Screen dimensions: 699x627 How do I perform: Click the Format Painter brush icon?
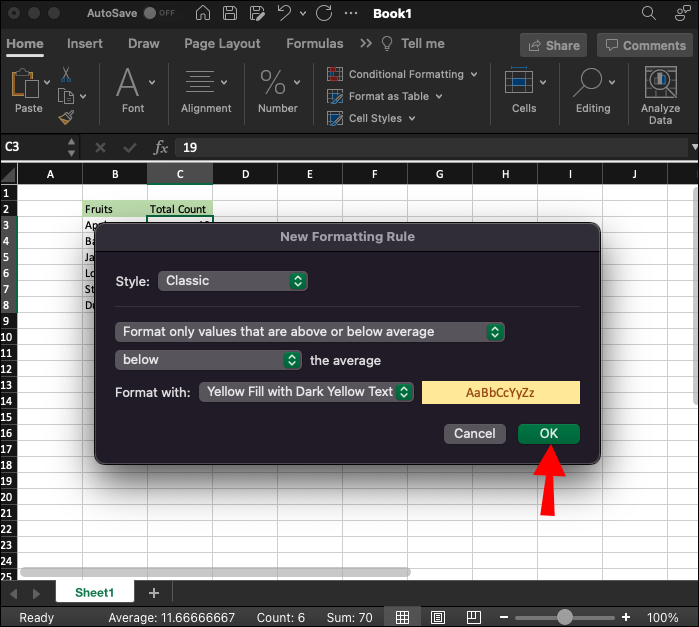(x=66, y=118)
